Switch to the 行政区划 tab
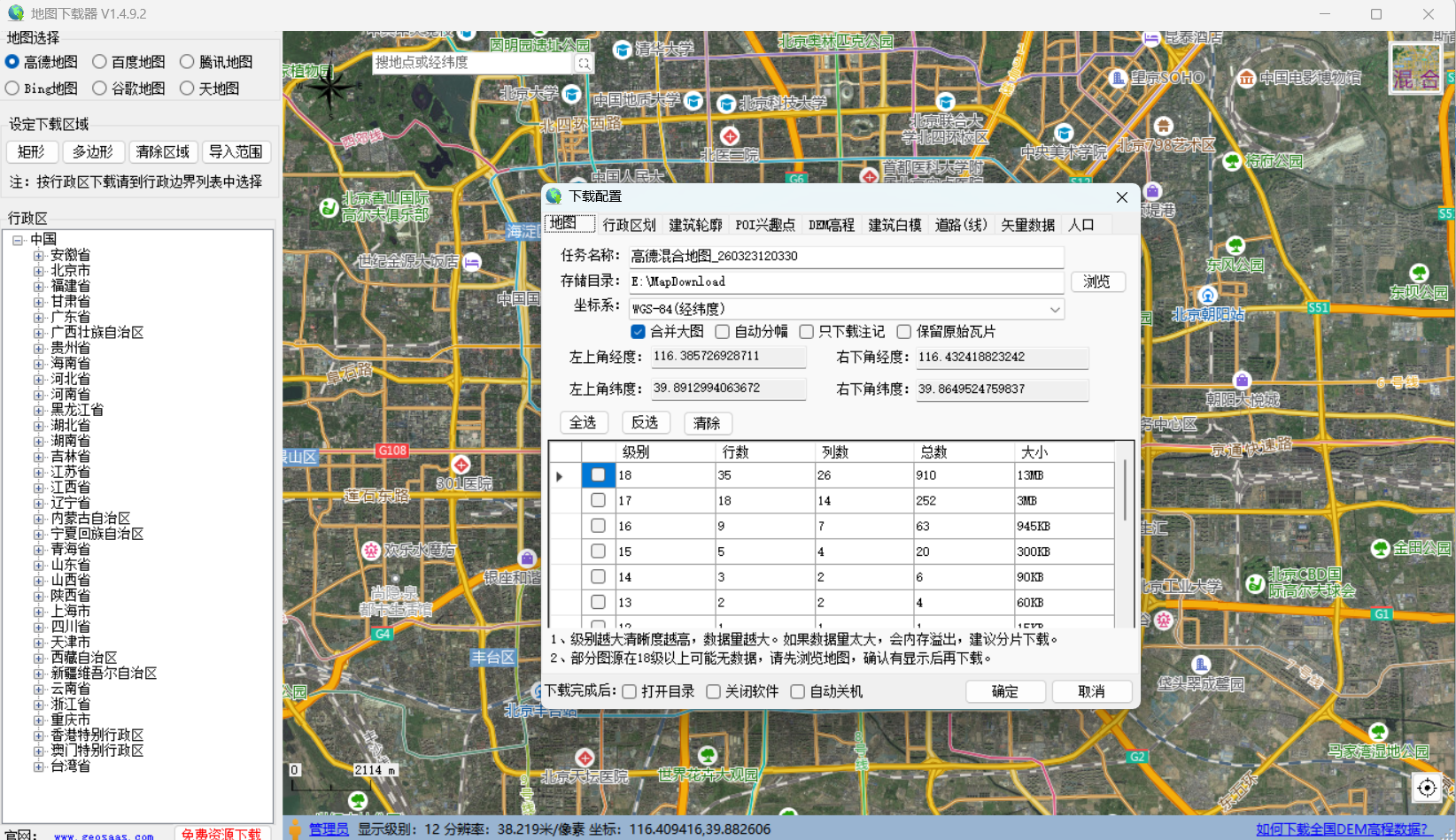 point(629,224)
